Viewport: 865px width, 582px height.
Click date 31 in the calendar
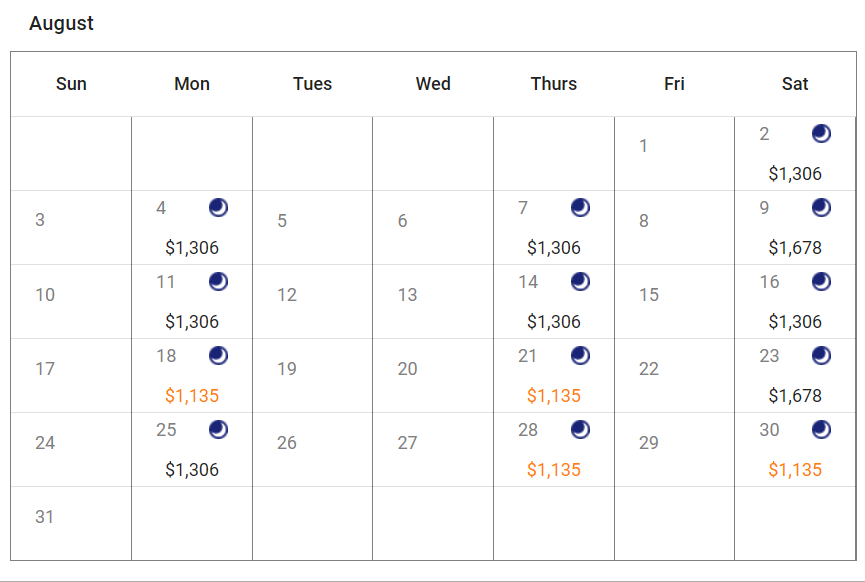click(x=45, y=517)
